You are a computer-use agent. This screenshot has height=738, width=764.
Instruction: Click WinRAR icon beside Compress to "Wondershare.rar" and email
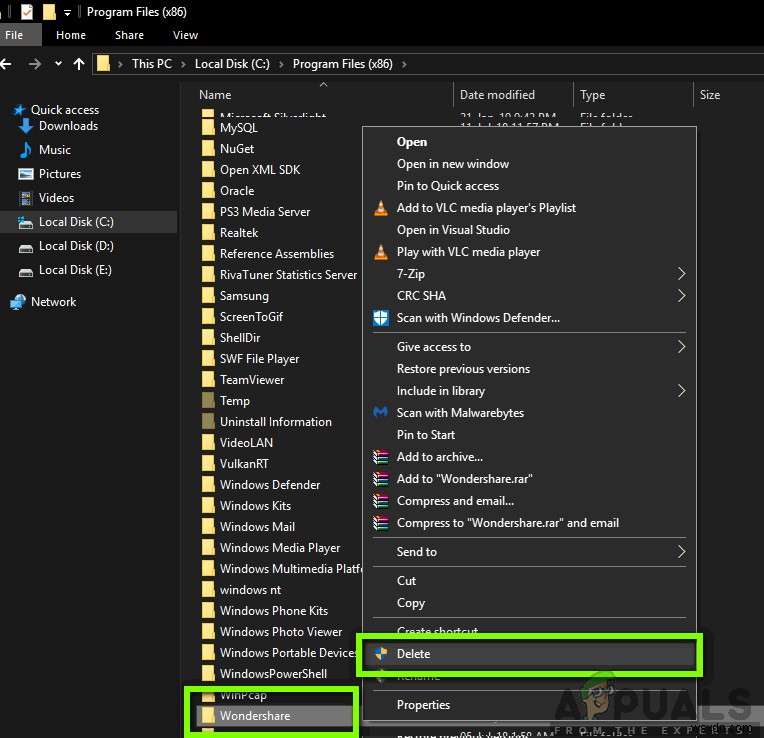point(381,523)
